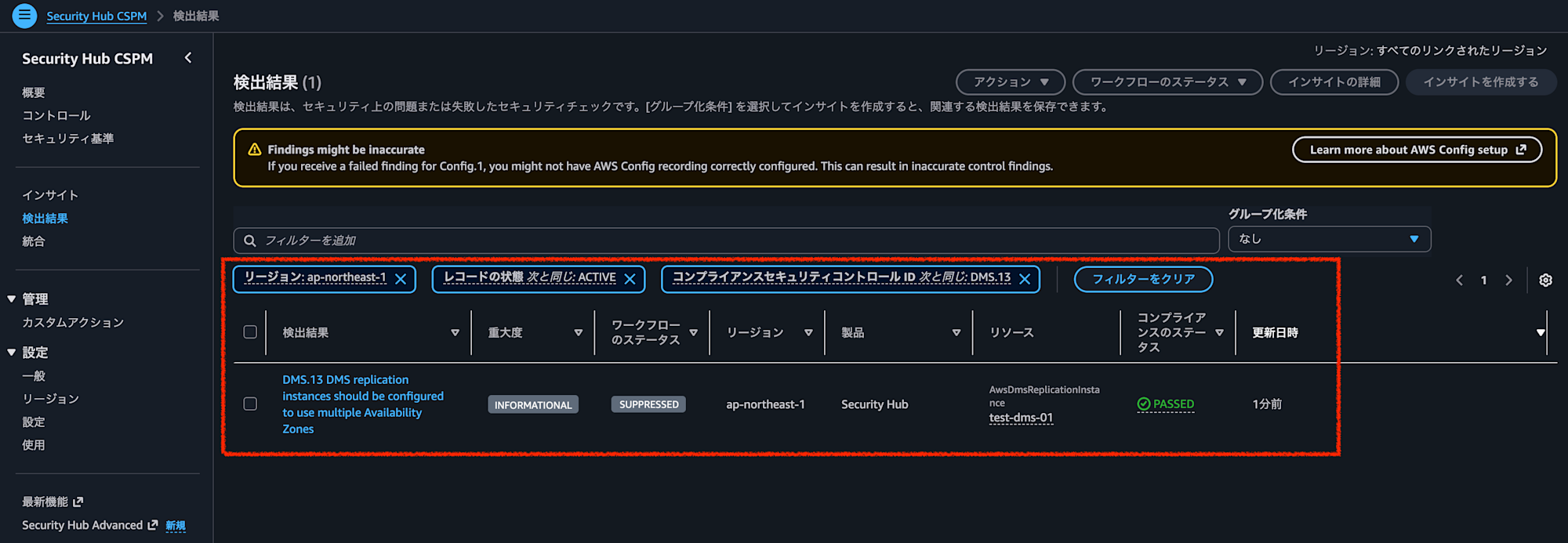Viewport: 1568px width, 543px height.
Task: Open インサイト in sidebar
Action: tap(50, 195)
